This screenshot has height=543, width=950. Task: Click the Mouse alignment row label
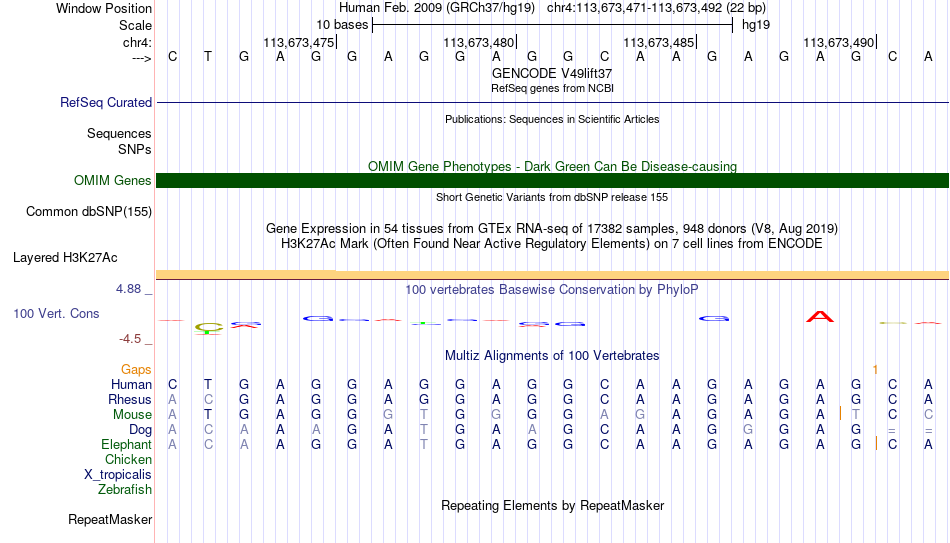tap(132, 415)
